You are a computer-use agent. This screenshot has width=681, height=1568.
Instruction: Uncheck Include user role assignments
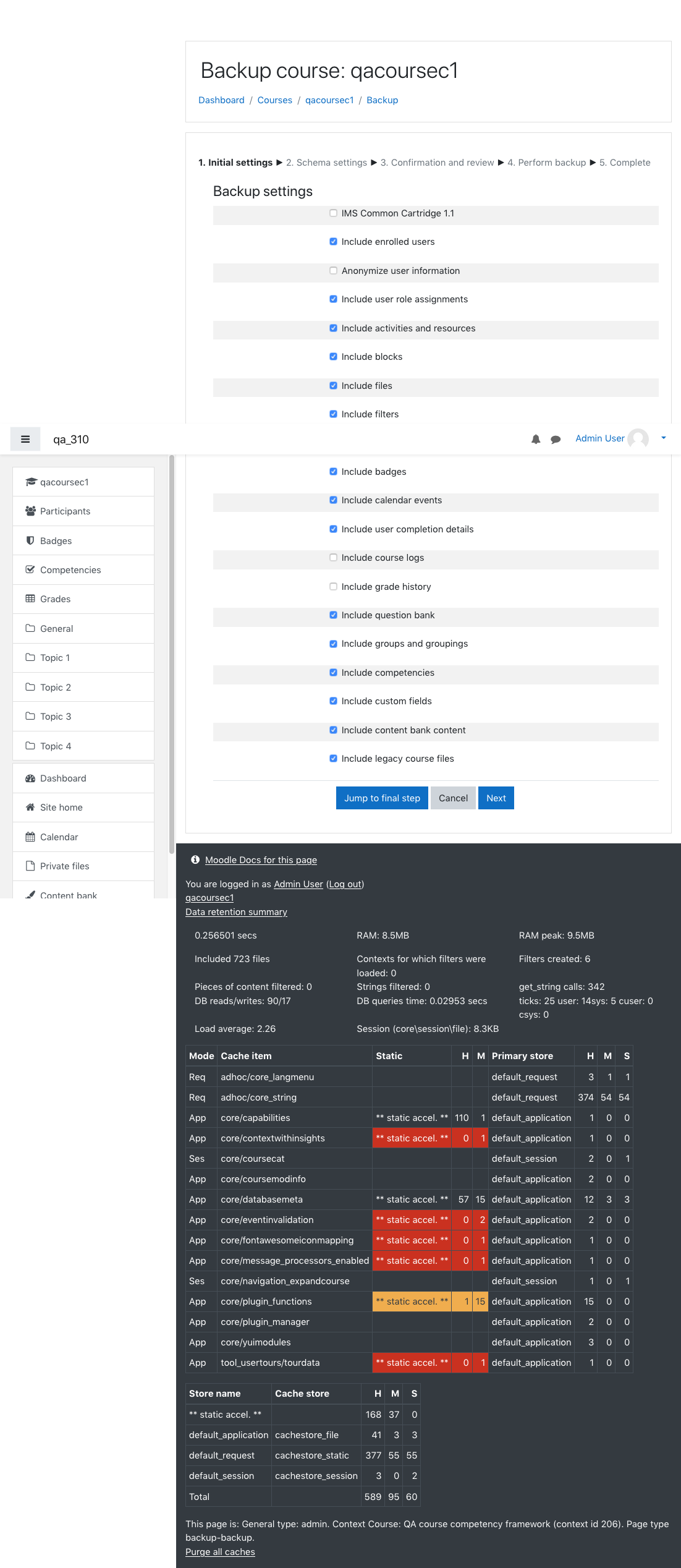(333, 299)
